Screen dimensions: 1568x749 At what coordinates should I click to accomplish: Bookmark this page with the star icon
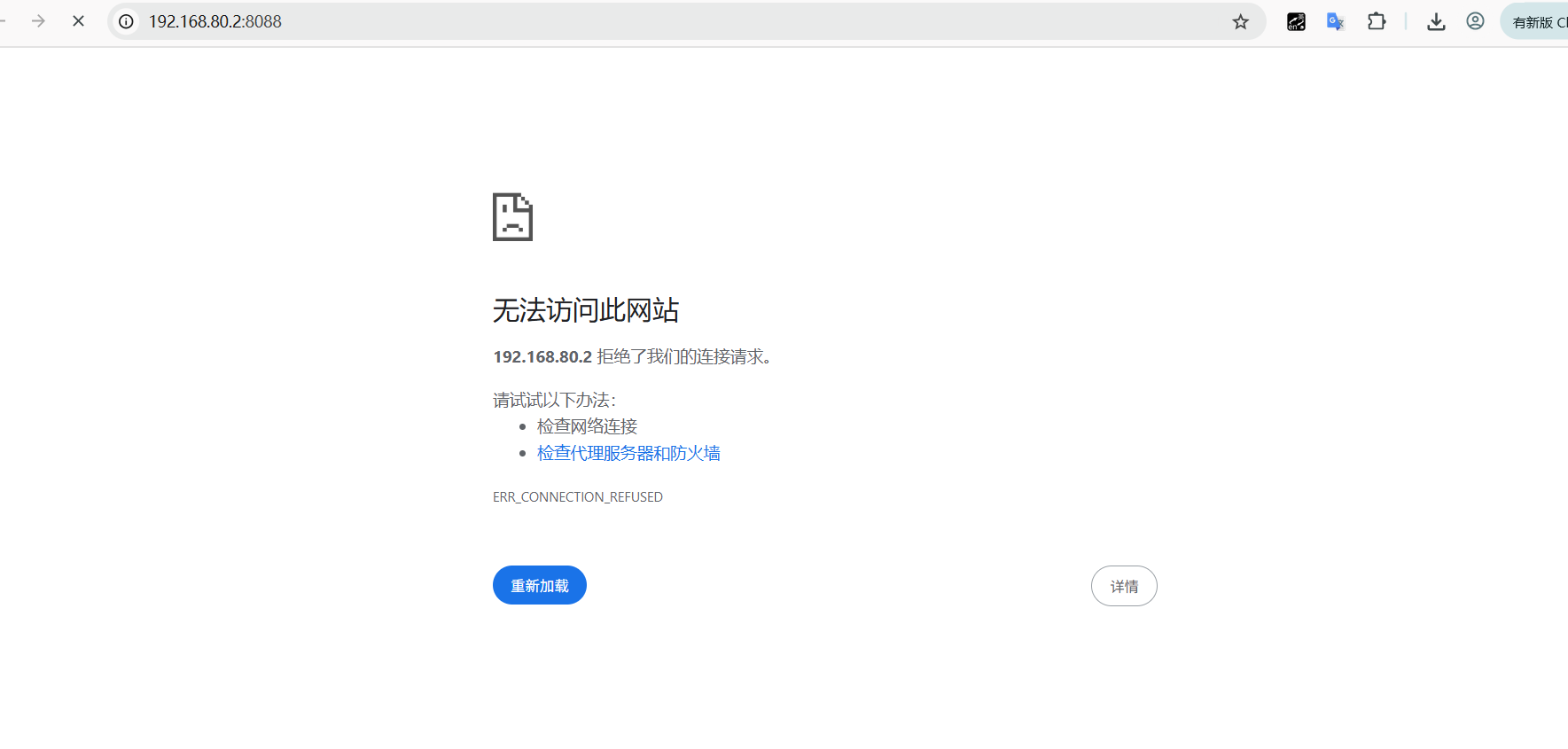(1240, 22)
